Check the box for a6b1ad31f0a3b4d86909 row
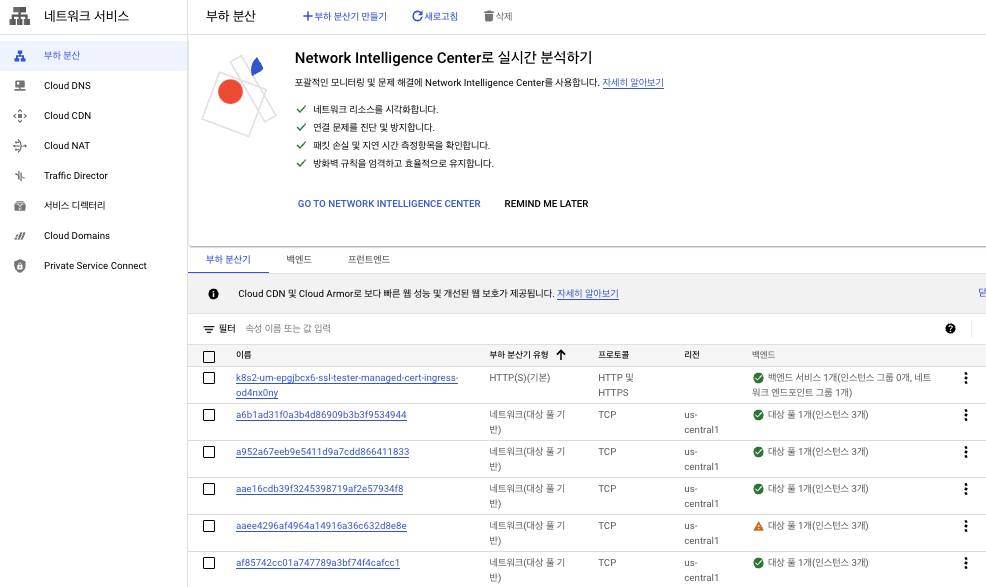This screenshot has height=587, width=986. coord(209,415)
